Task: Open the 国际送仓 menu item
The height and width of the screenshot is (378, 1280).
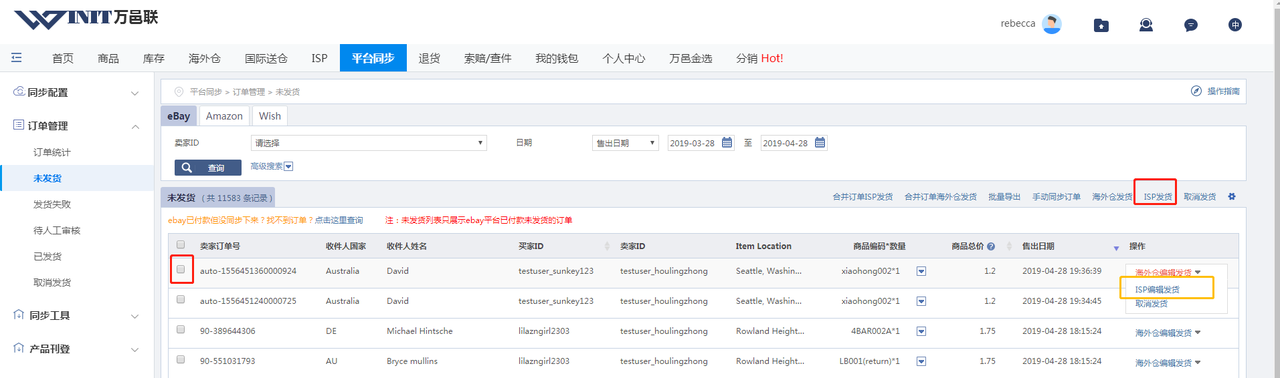Action: 266,58
